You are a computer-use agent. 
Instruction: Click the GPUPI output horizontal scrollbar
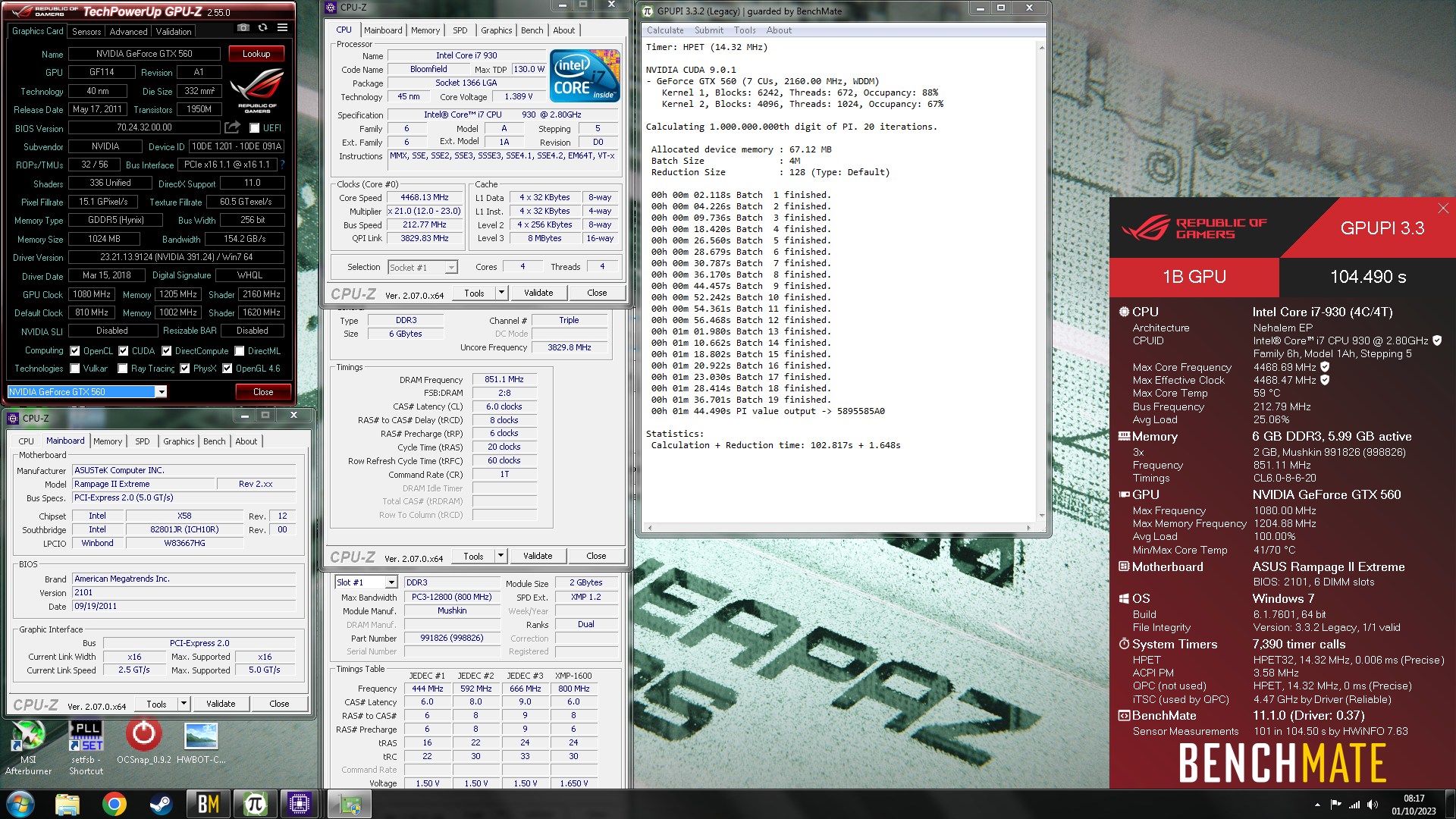tap(839, 527)
